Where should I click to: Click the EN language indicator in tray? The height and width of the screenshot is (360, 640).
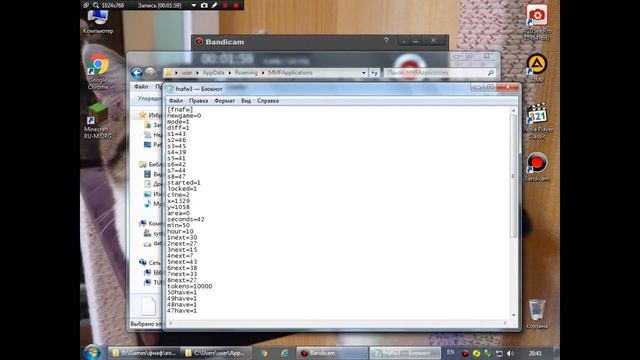coord(451,352)
